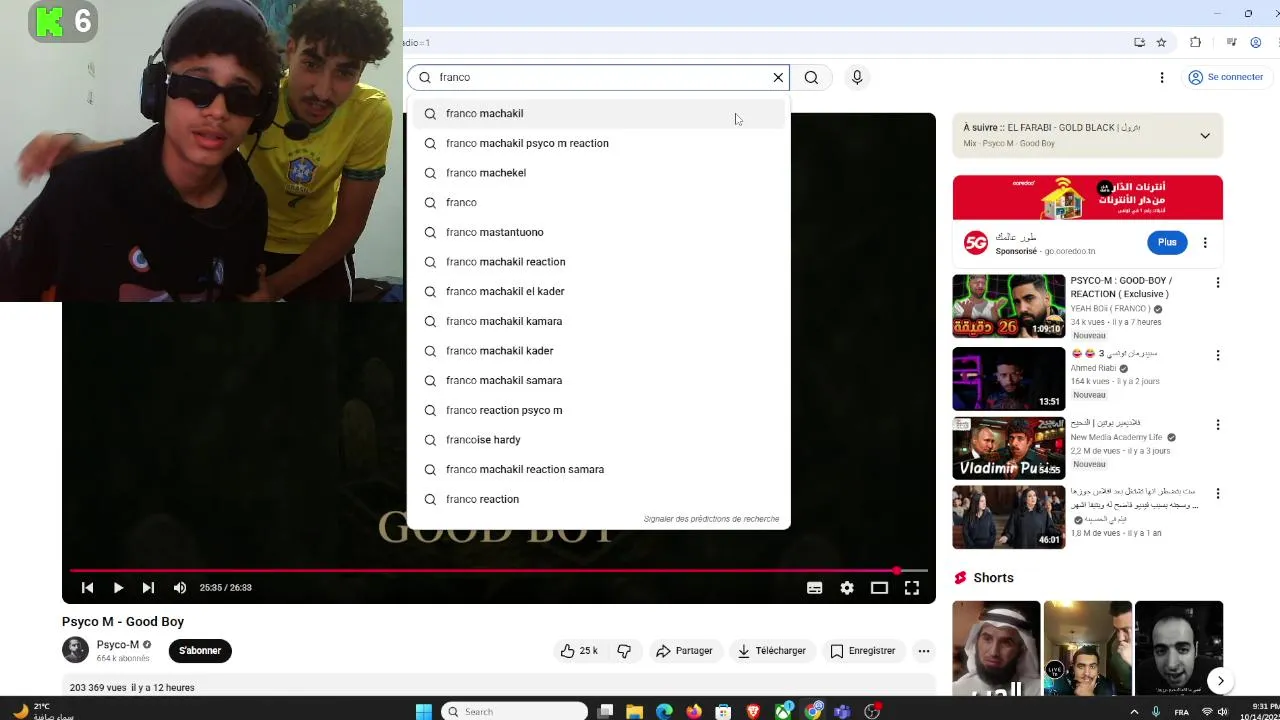This screenshot has height=720, width=1280.
Task: Open the browser profile icon
Action: 1256,42
